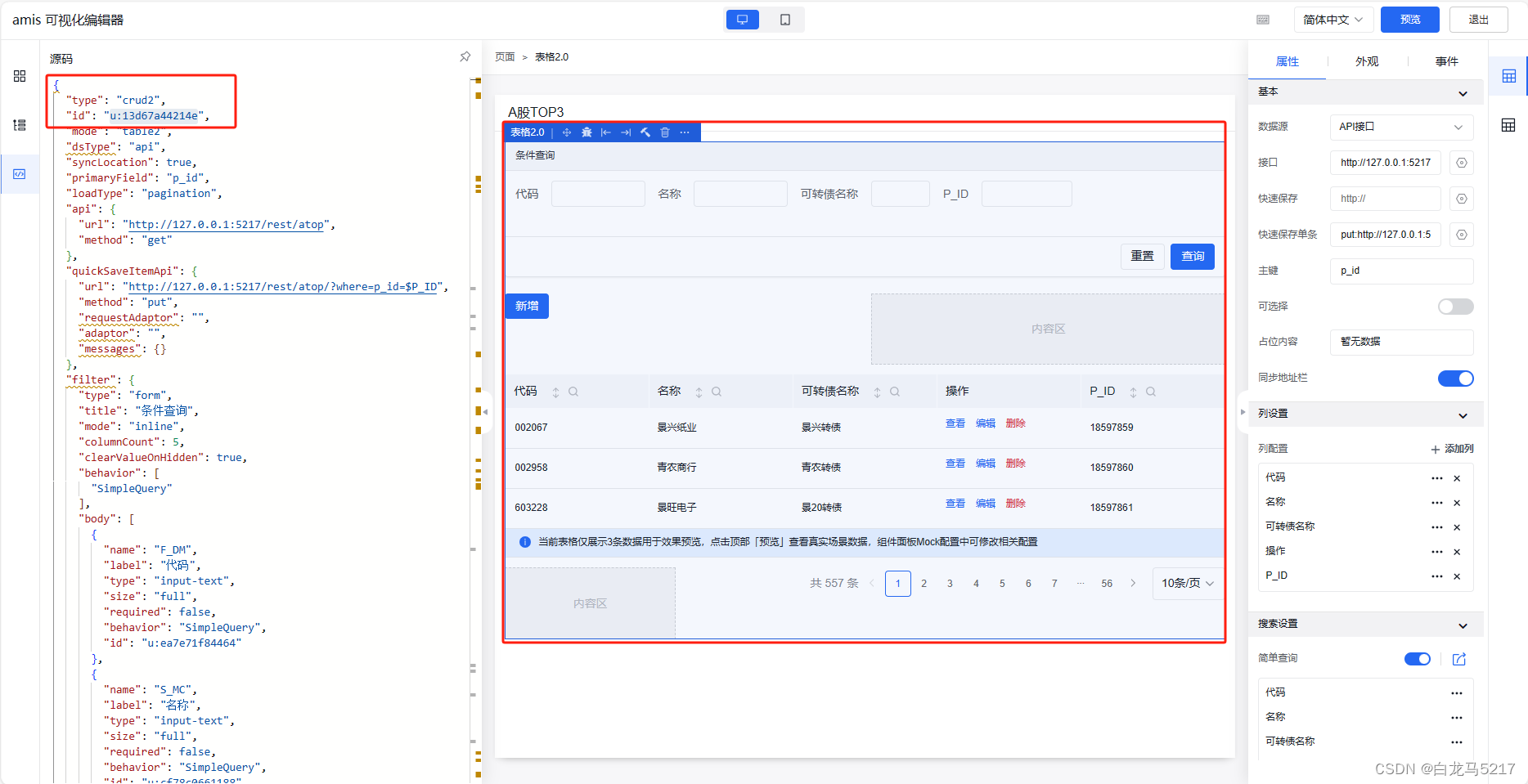Click the 重置 button in filter
Screen dimensions: 1528x784
[x=1142, y=256]
